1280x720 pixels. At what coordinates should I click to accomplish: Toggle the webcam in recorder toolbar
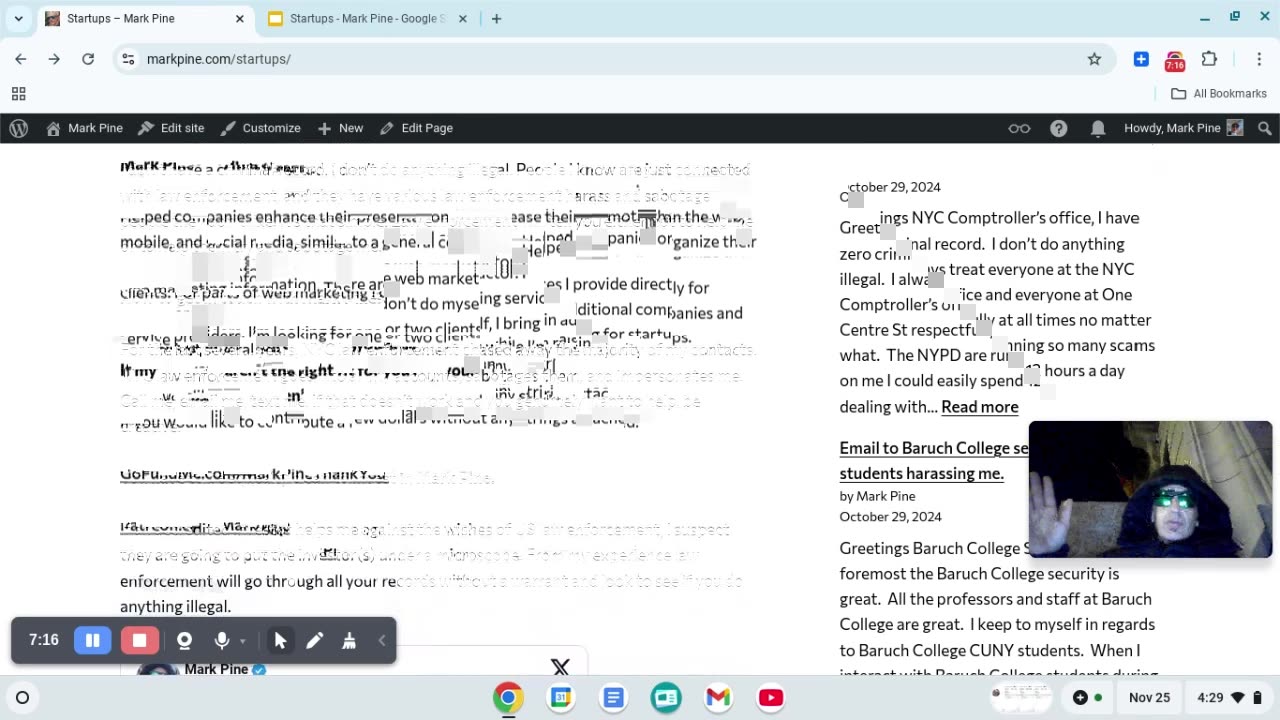click(x=184, y=640)
